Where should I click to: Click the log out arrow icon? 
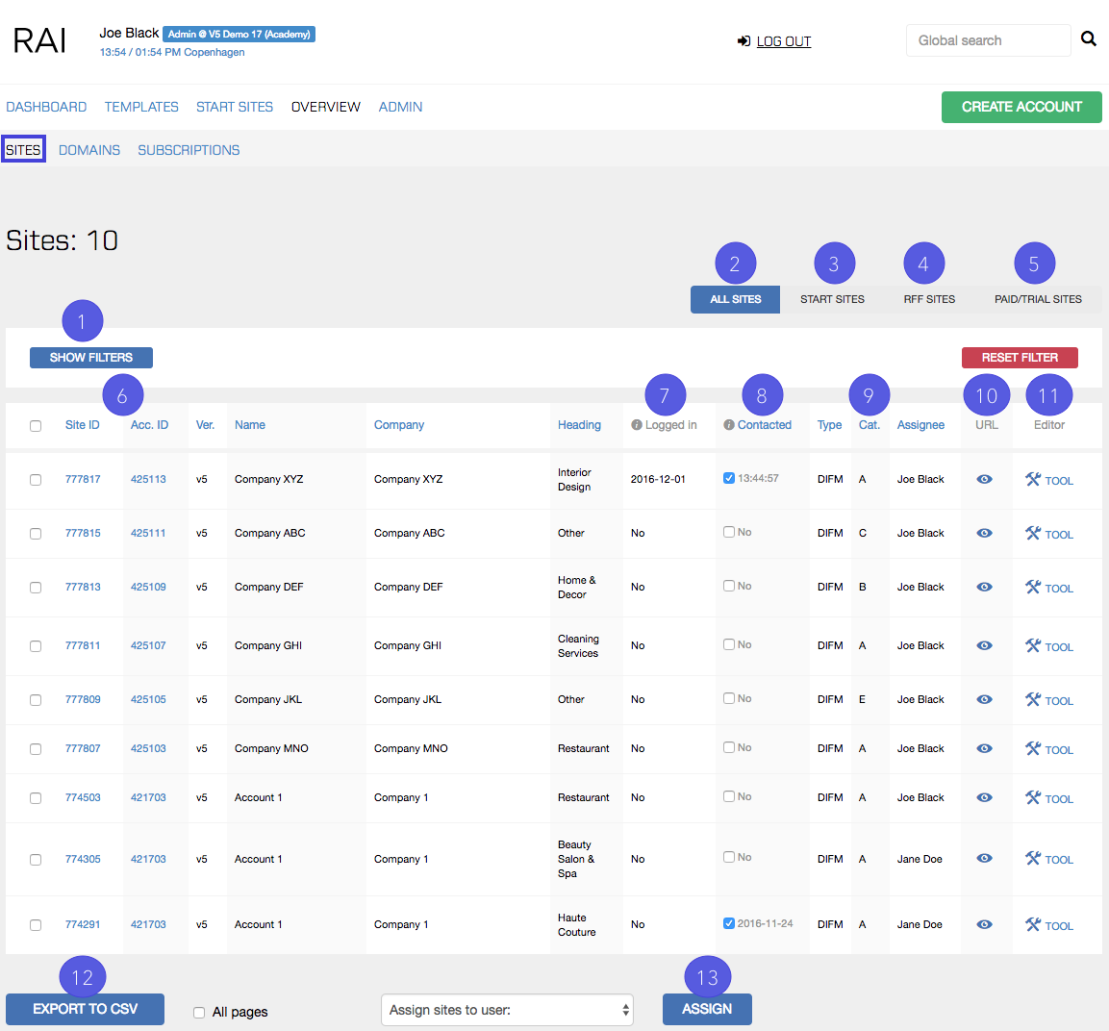tap(743, 41)
